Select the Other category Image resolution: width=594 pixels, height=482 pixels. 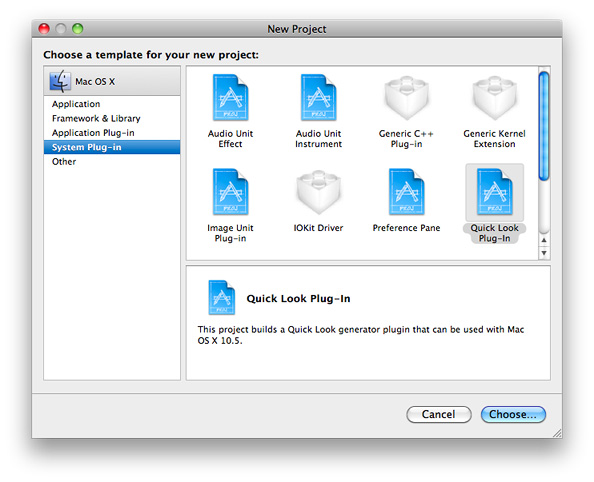pos(112,161)
